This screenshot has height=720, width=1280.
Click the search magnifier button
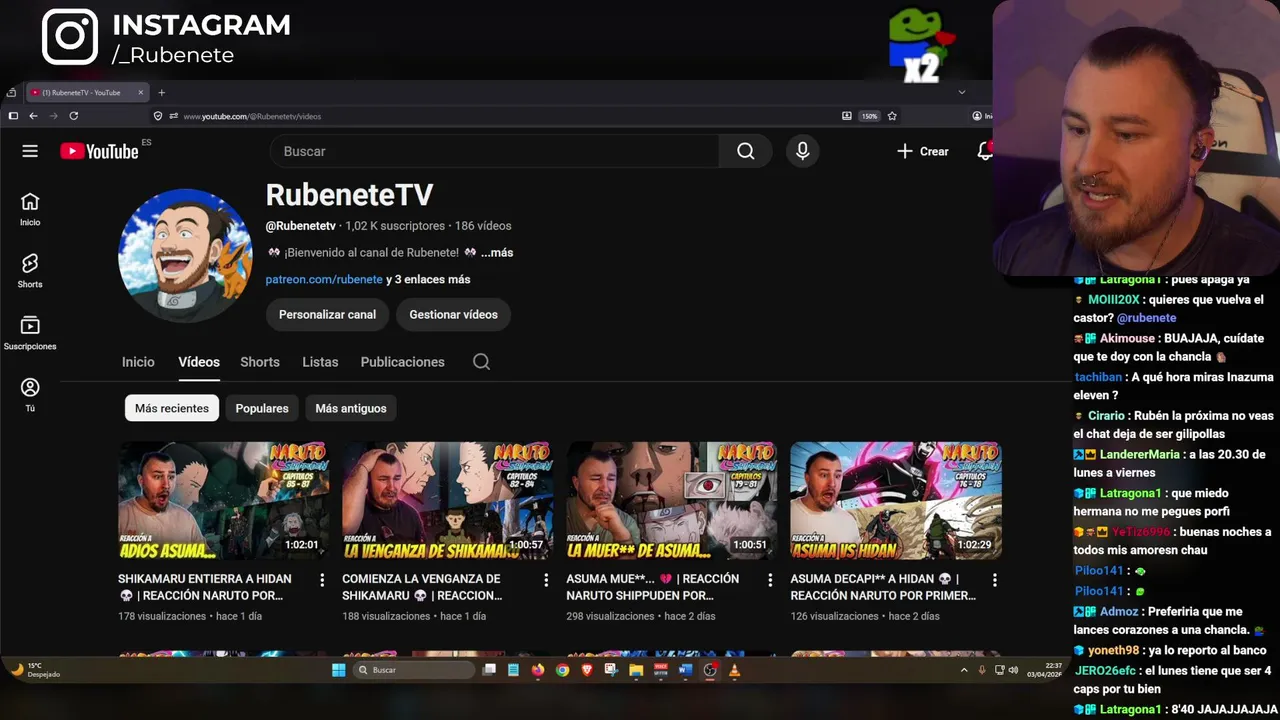(746, 151)
